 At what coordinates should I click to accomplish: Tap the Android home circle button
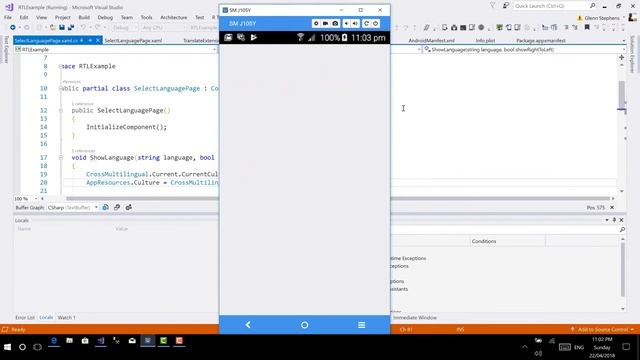tap(304, 325)
